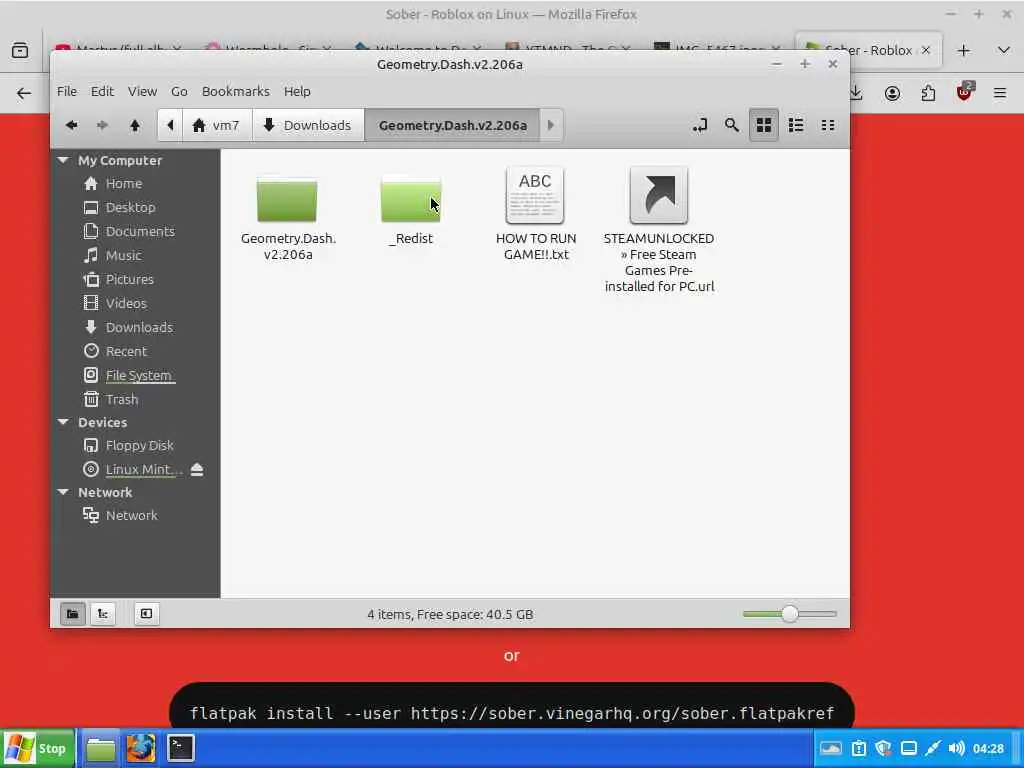The height and width of the screenshot is (768, 1024).
Task: Open the Firefox View icon
Action: coord(20,50)
